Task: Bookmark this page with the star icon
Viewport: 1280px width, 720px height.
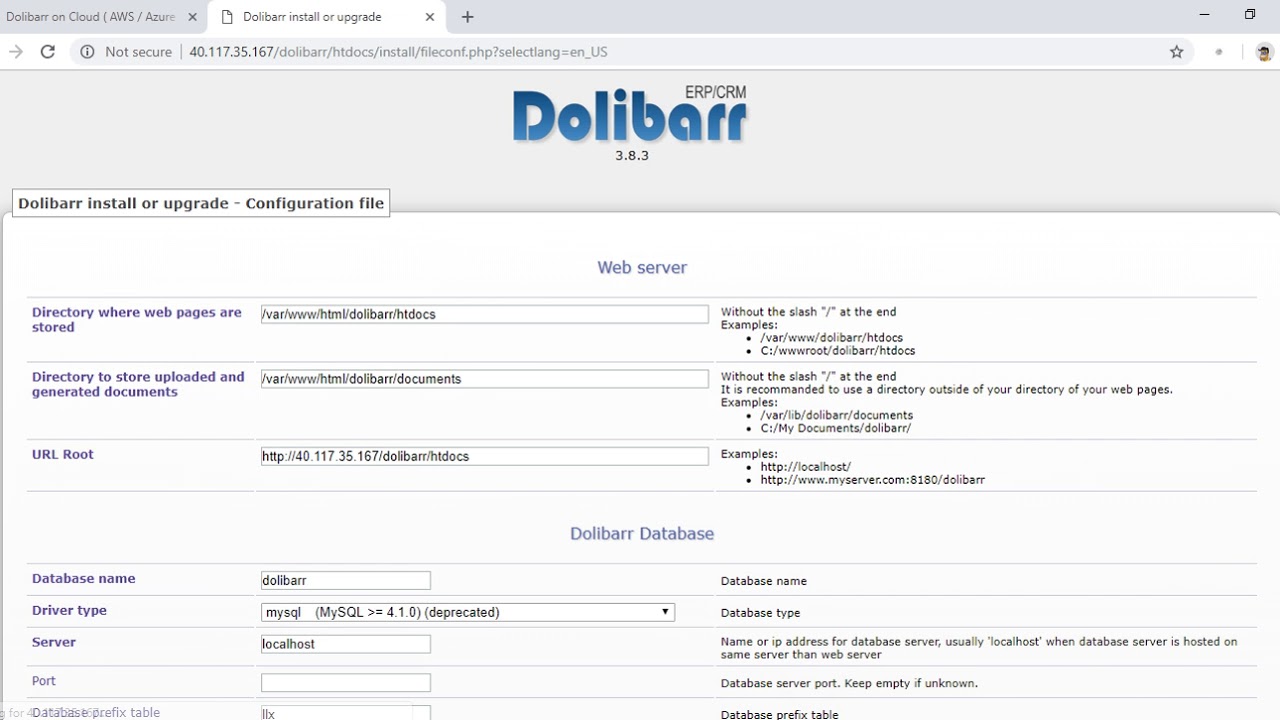Action: coord(1176,52)
